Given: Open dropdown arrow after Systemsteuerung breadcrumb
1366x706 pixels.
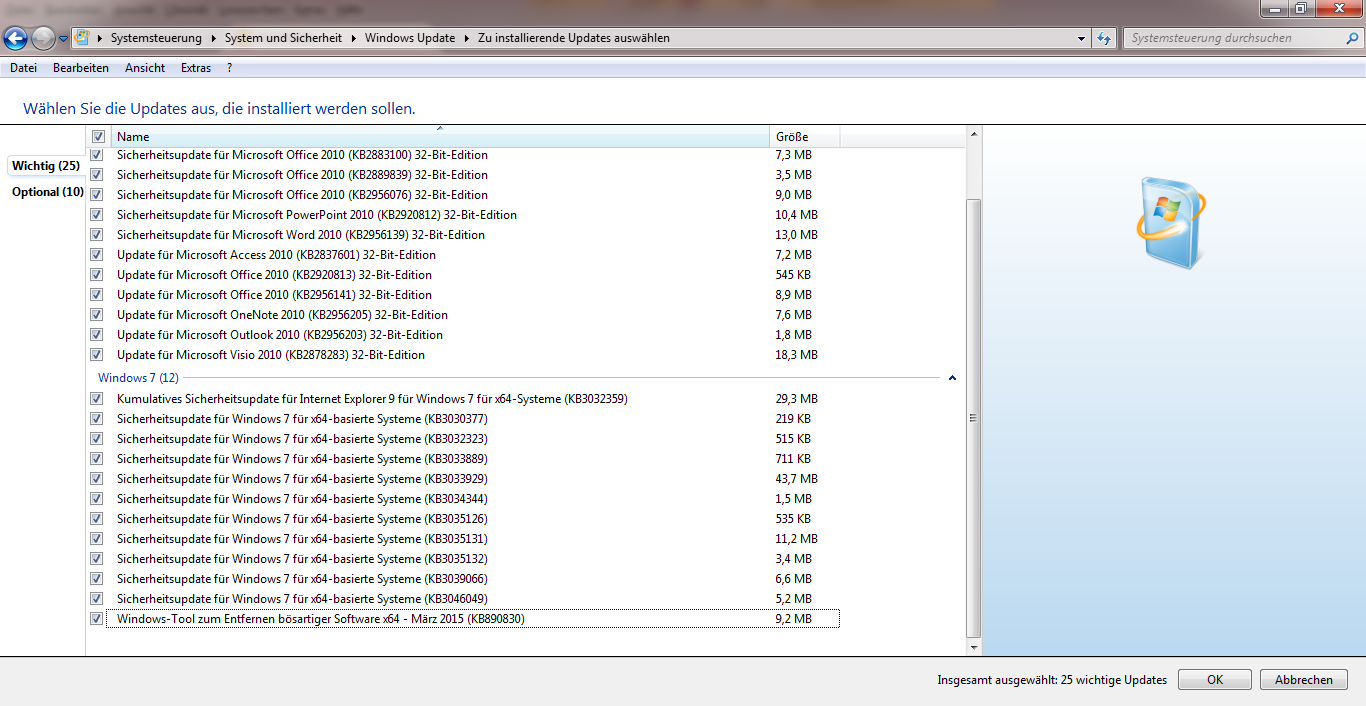Looking at the screenshot, I should pyautogui.click(x=213, y=38).
